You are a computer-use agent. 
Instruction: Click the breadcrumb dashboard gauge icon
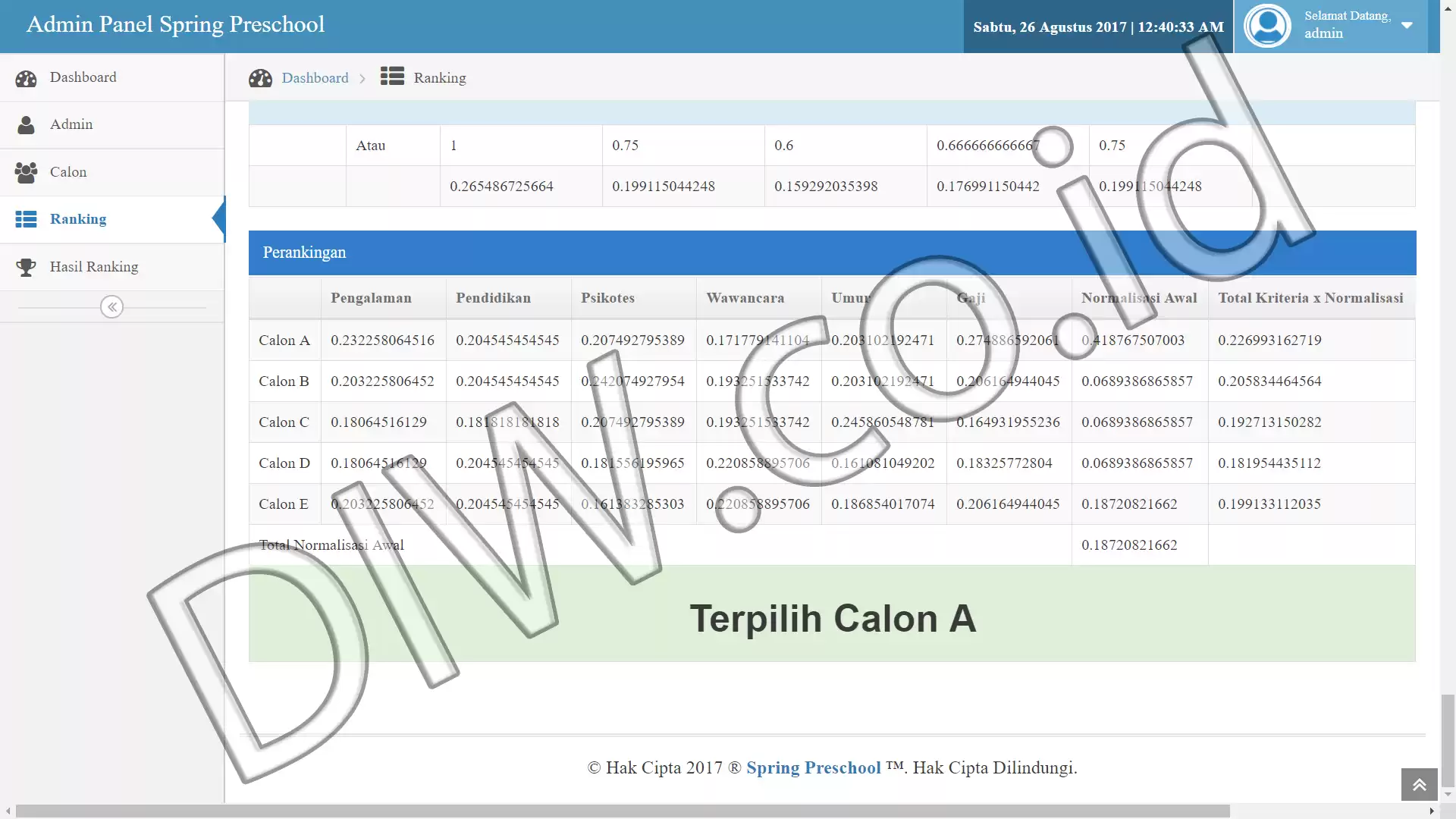pyautogui.click(x=260, y=78)
